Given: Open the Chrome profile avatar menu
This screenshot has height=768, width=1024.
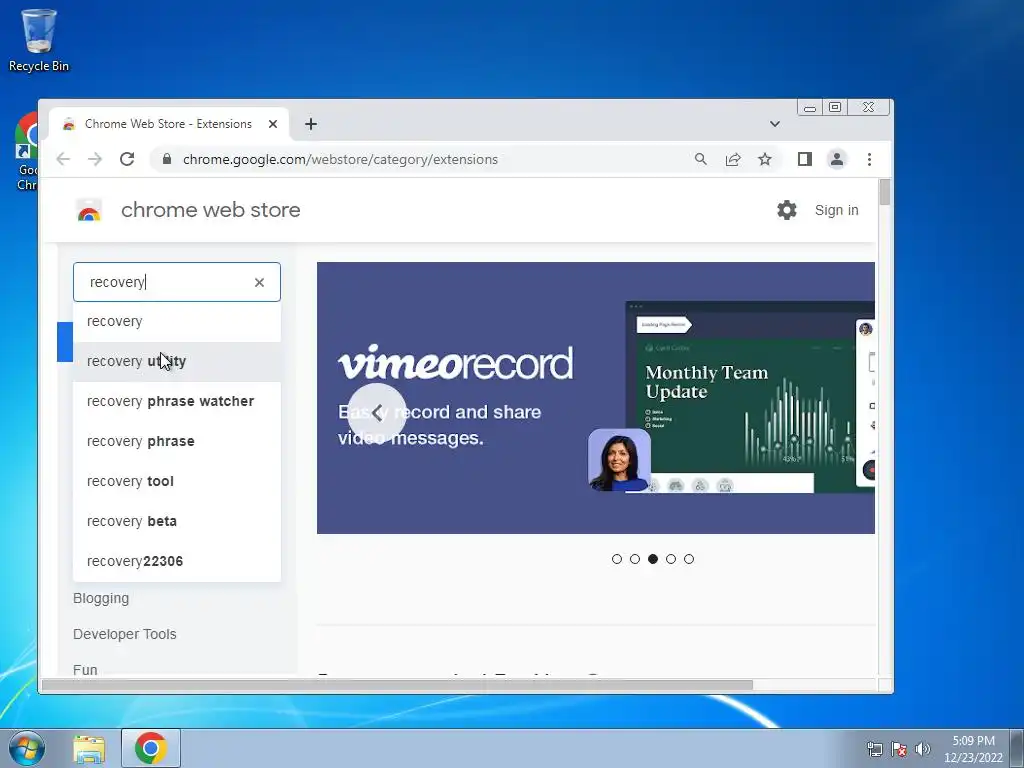Looking at the screenshot, I should [x=837, y=159].
